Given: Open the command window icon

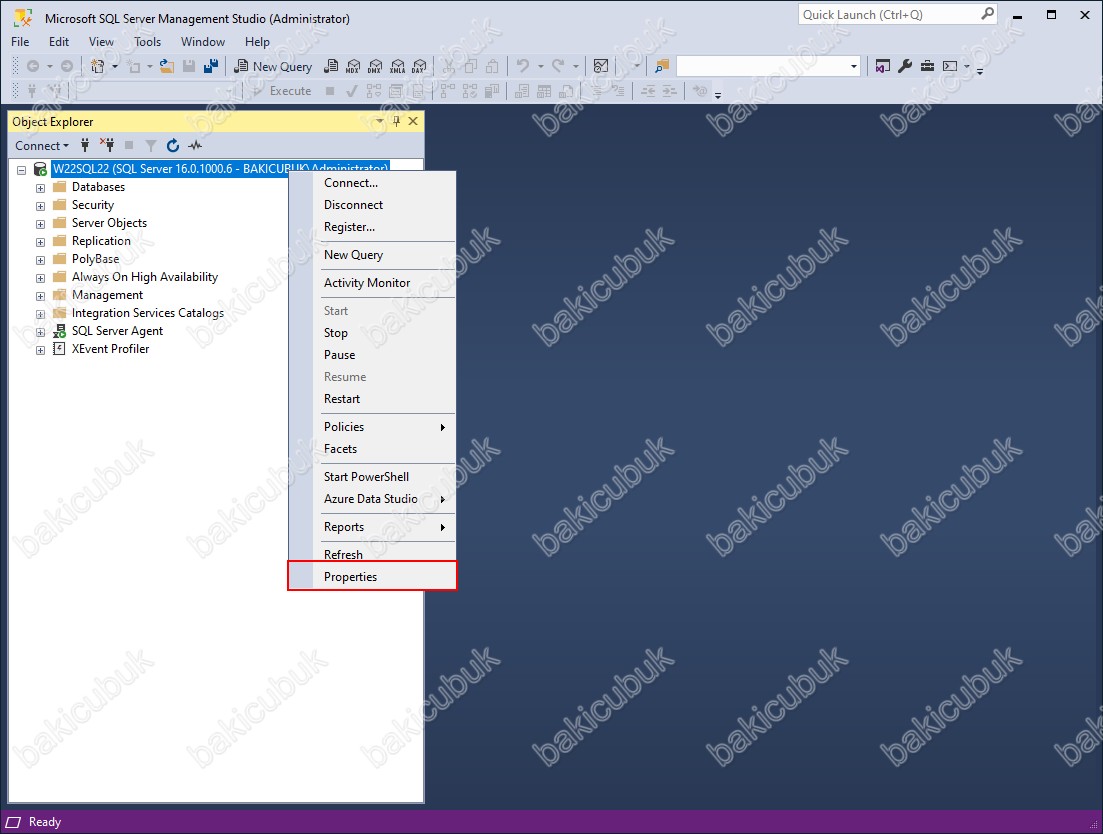Looking at the screenshot, I should click(950, 66).
